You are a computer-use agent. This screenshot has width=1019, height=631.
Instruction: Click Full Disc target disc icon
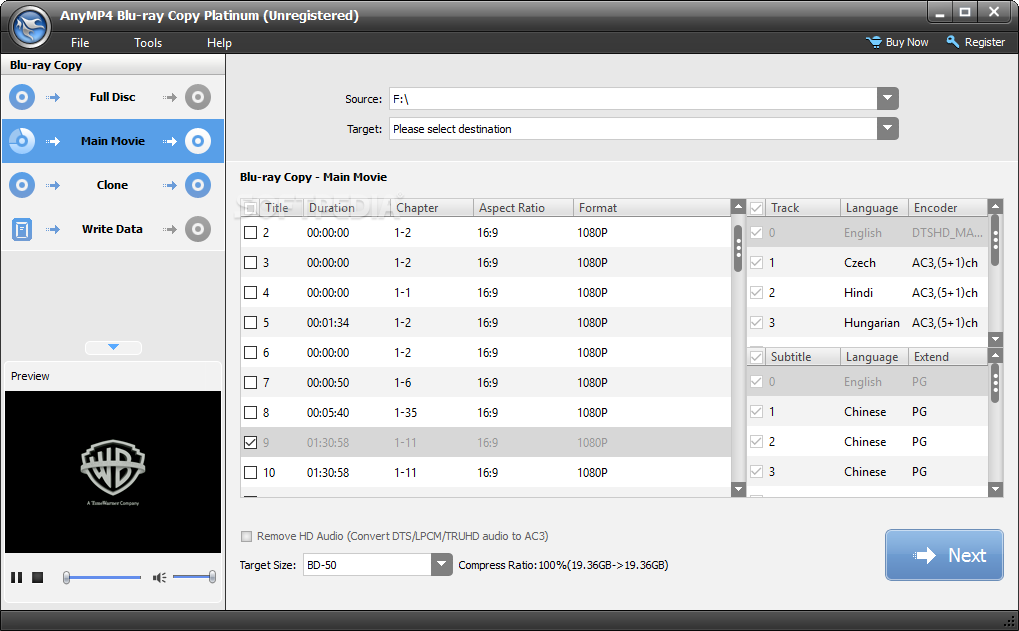coord(198,97)
